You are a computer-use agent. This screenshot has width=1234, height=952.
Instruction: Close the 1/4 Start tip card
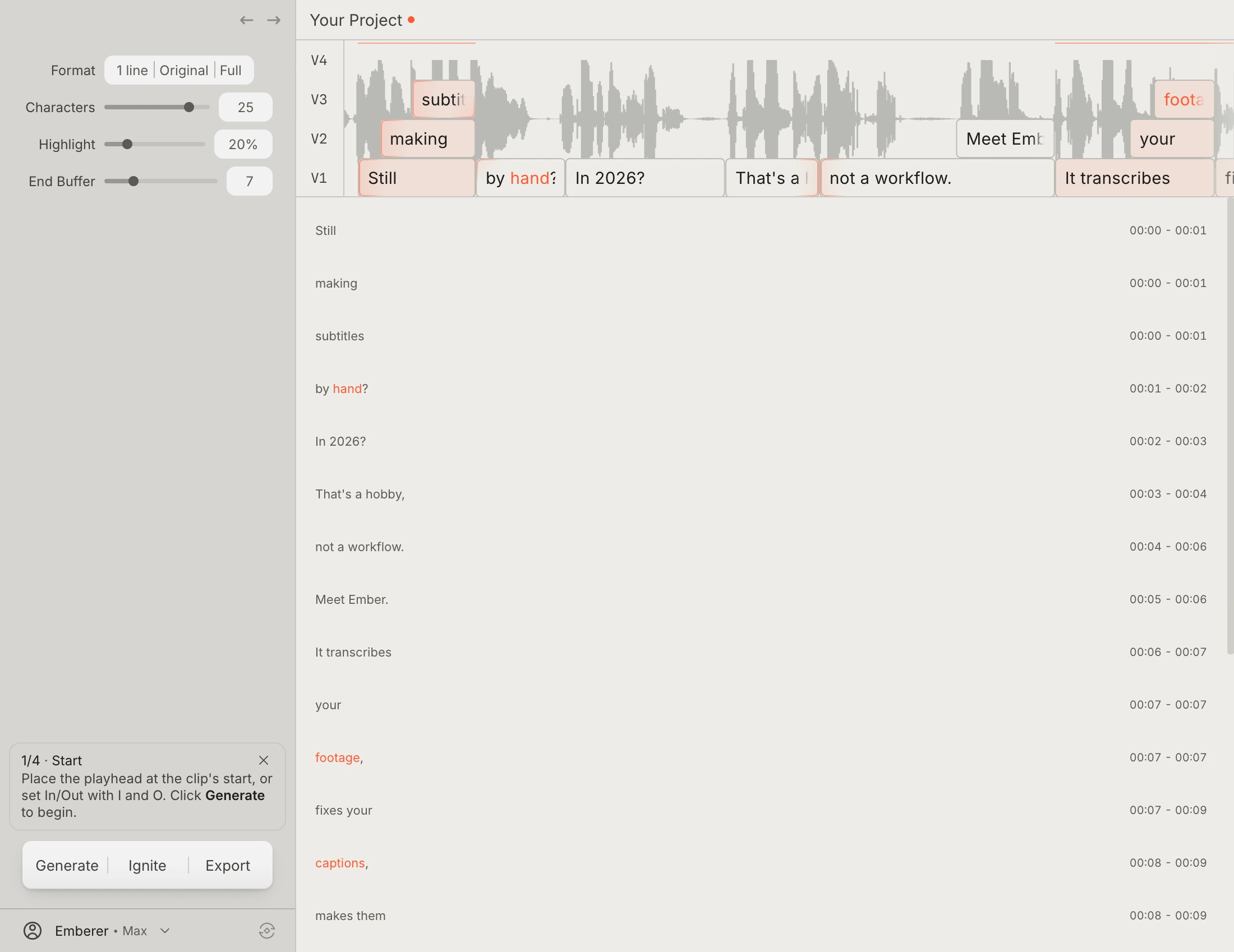click(263, 760)
